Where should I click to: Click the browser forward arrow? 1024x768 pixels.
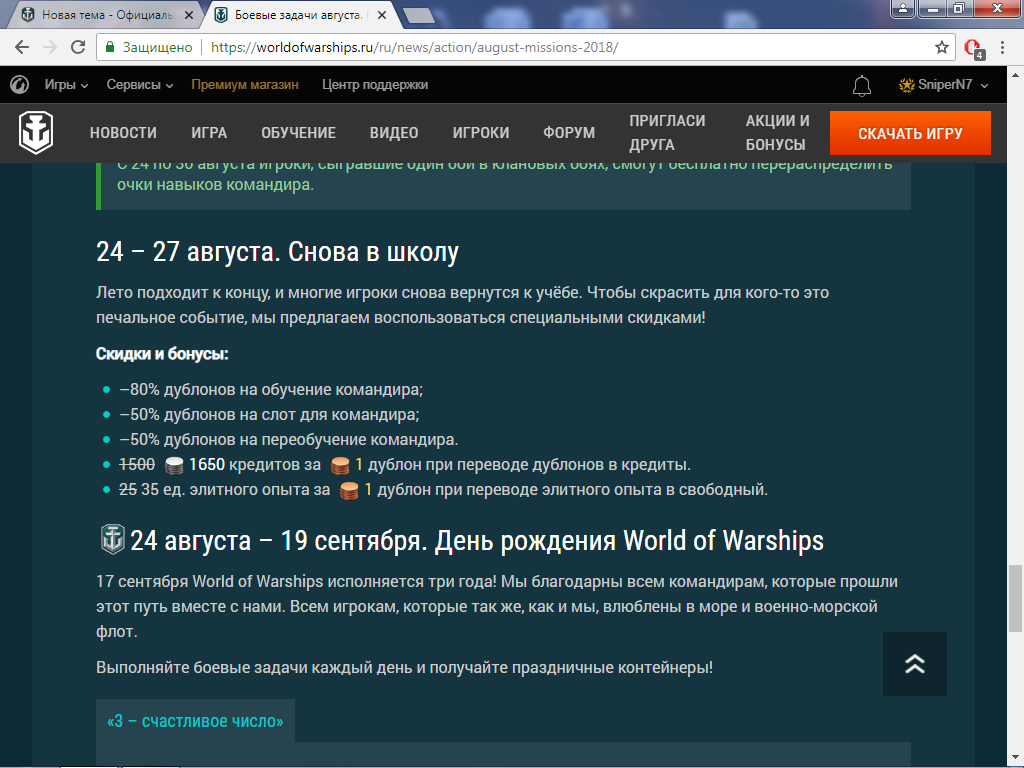pos(50,47)
